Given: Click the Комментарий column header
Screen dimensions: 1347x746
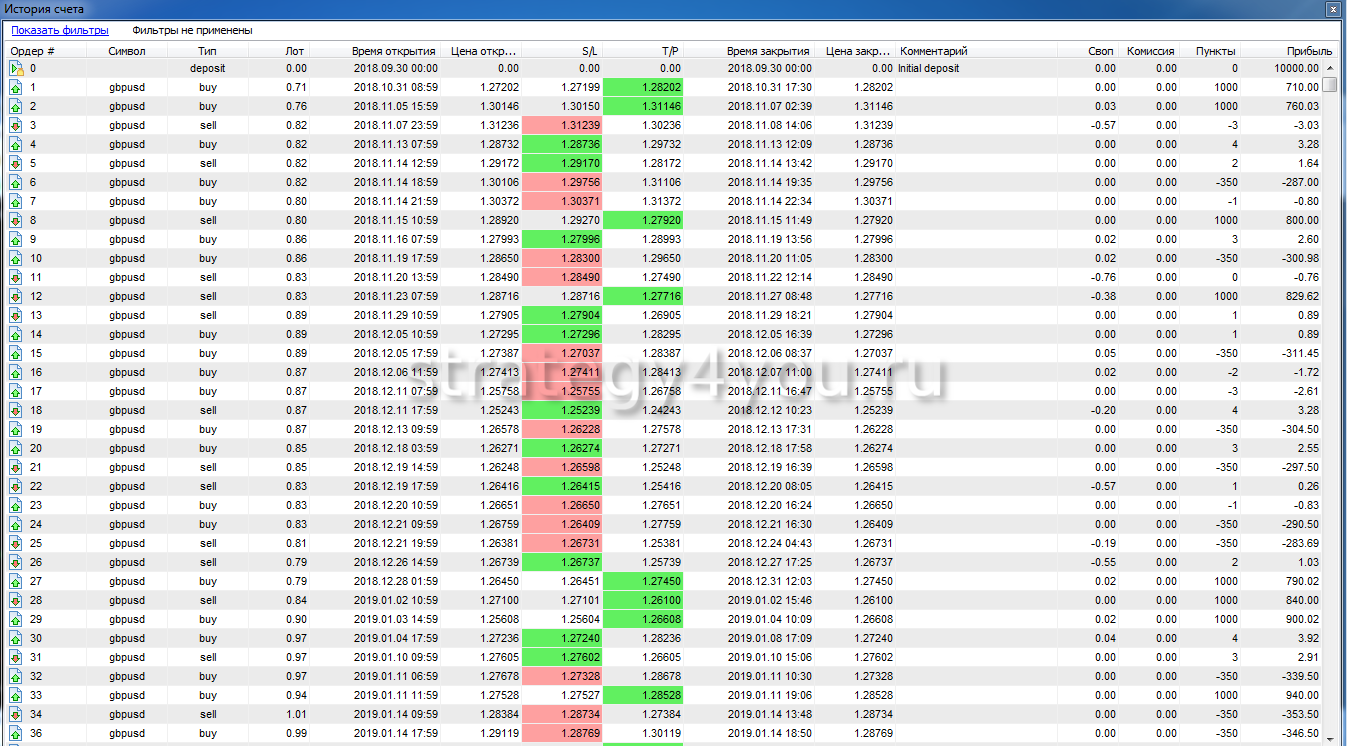Looking at the screenshot, I should pos(934,51).
